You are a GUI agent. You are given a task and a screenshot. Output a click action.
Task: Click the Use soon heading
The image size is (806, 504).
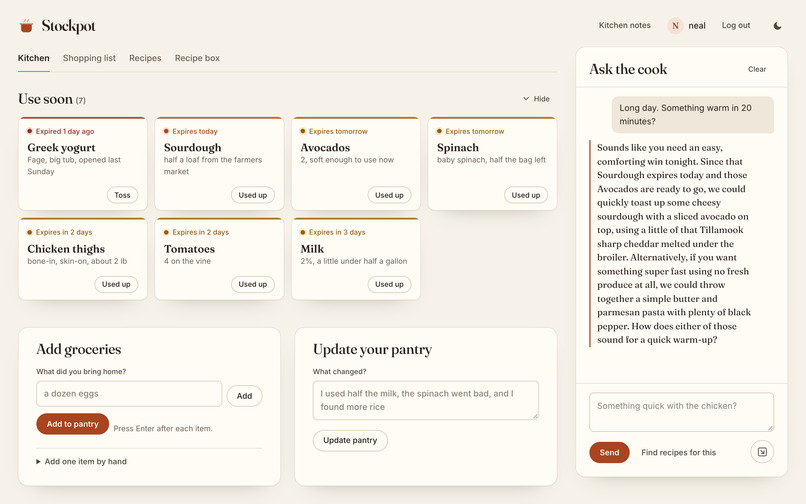click(45, 99)
